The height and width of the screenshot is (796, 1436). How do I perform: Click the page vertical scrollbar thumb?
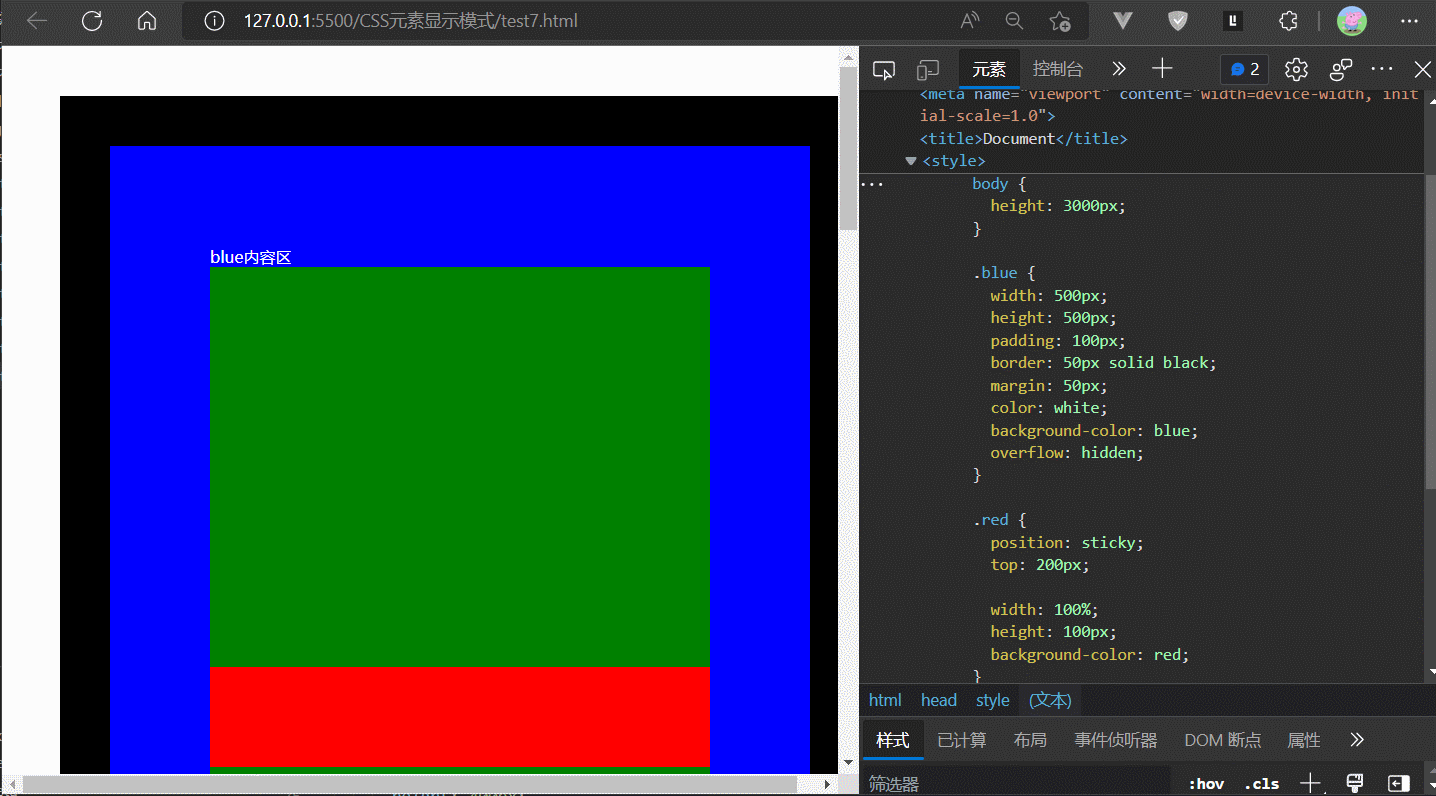pyautogui.click(x=848, y=150)
